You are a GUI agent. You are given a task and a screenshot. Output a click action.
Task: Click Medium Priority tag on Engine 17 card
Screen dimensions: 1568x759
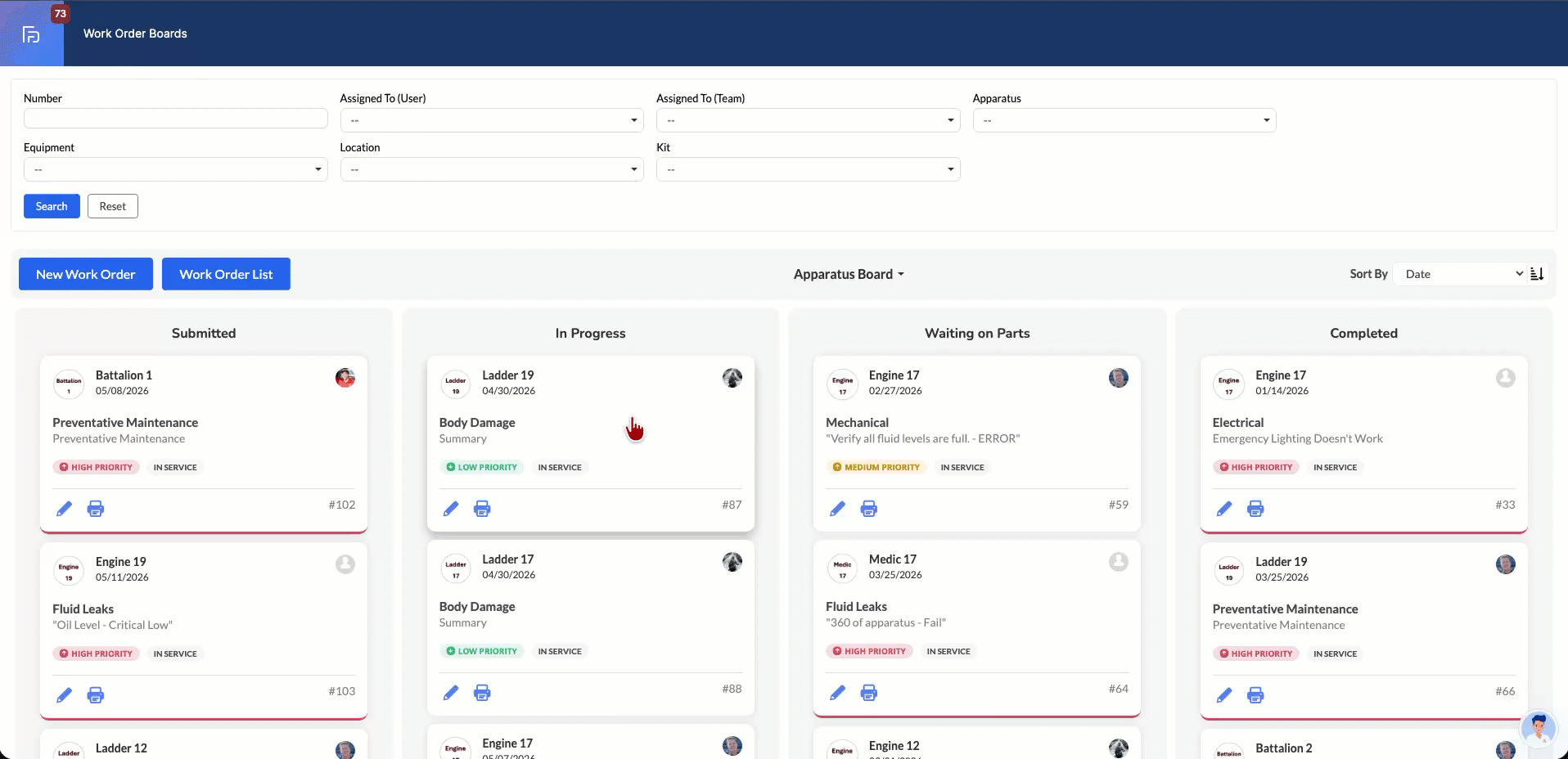point(876,468)
